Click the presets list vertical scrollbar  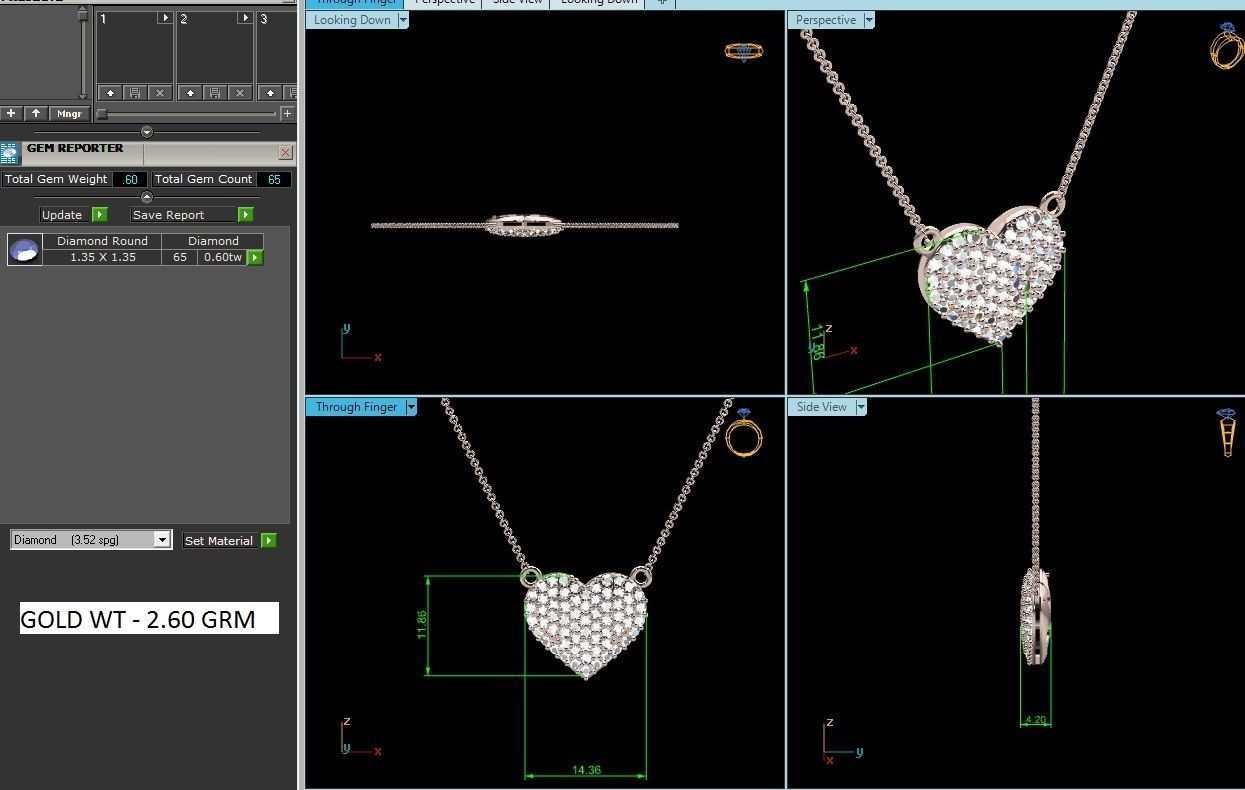pos(83,50)
